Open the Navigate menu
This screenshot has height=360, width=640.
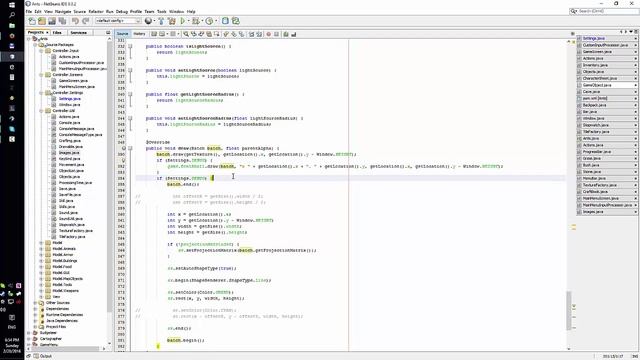[63, 11]
